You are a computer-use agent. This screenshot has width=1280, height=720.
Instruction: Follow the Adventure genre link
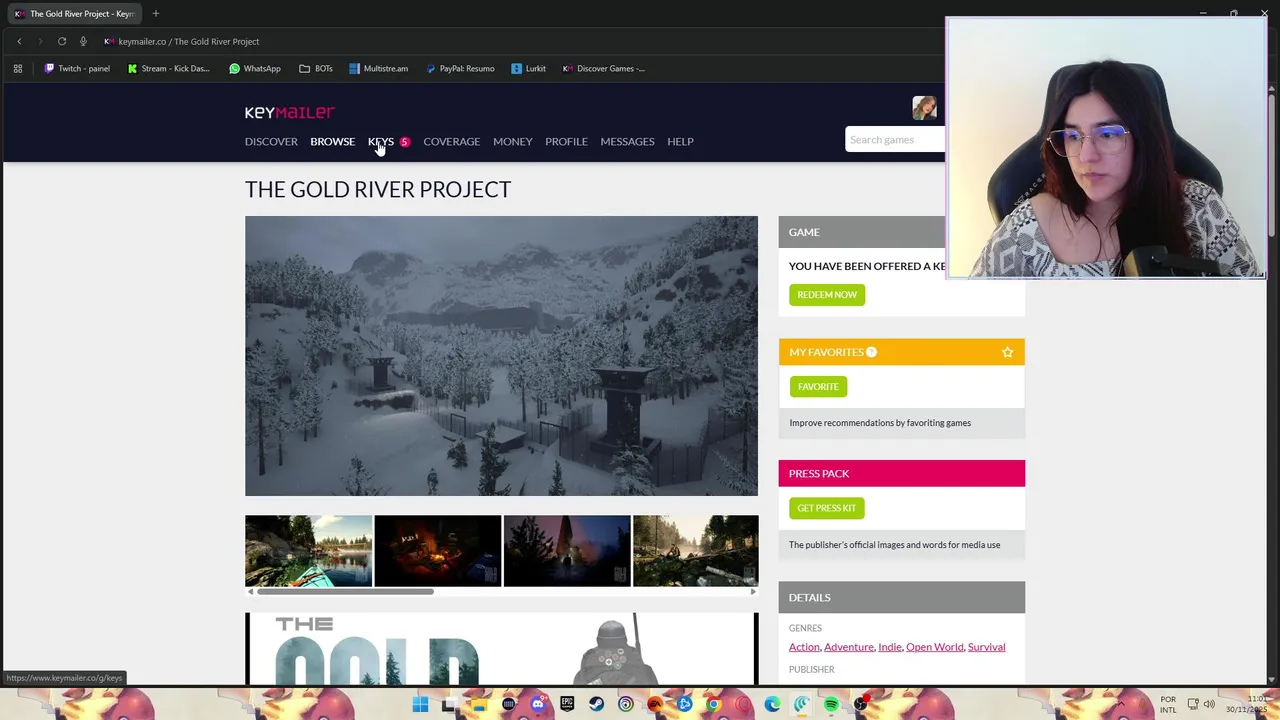pos(848,647)
